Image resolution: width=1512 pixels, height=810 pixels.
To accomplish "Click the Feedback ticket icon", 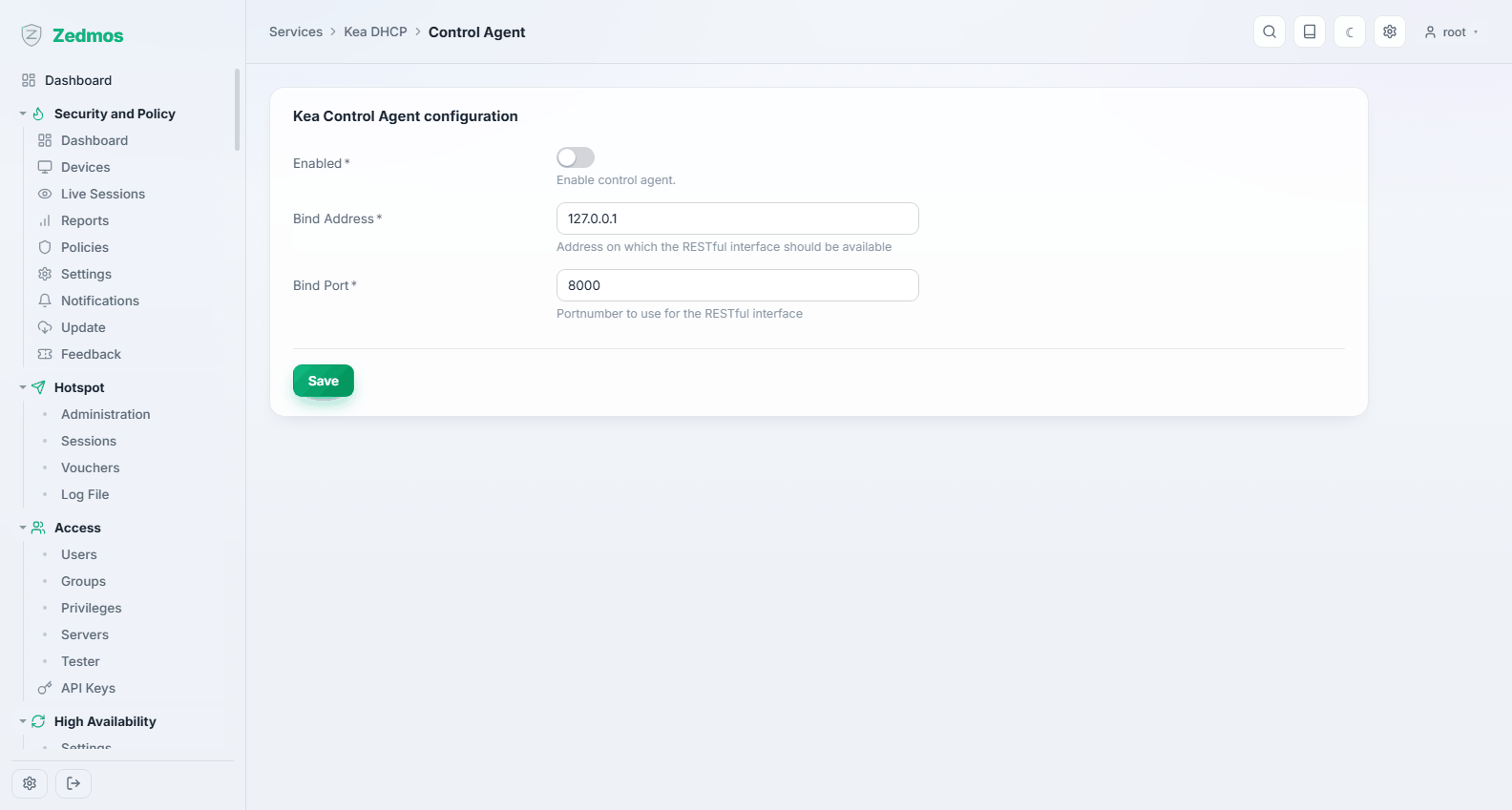I will [45, 354].
